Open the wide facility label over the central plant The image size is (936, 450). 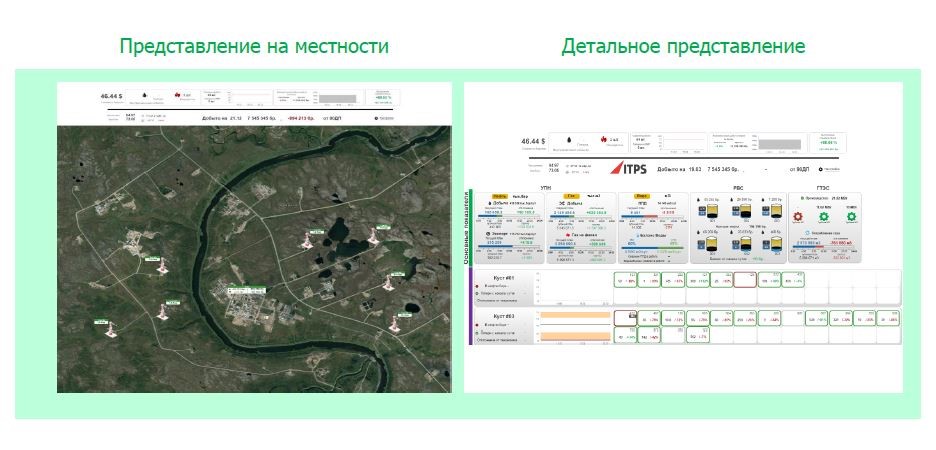pyautogui.click(x=246, y=289)
